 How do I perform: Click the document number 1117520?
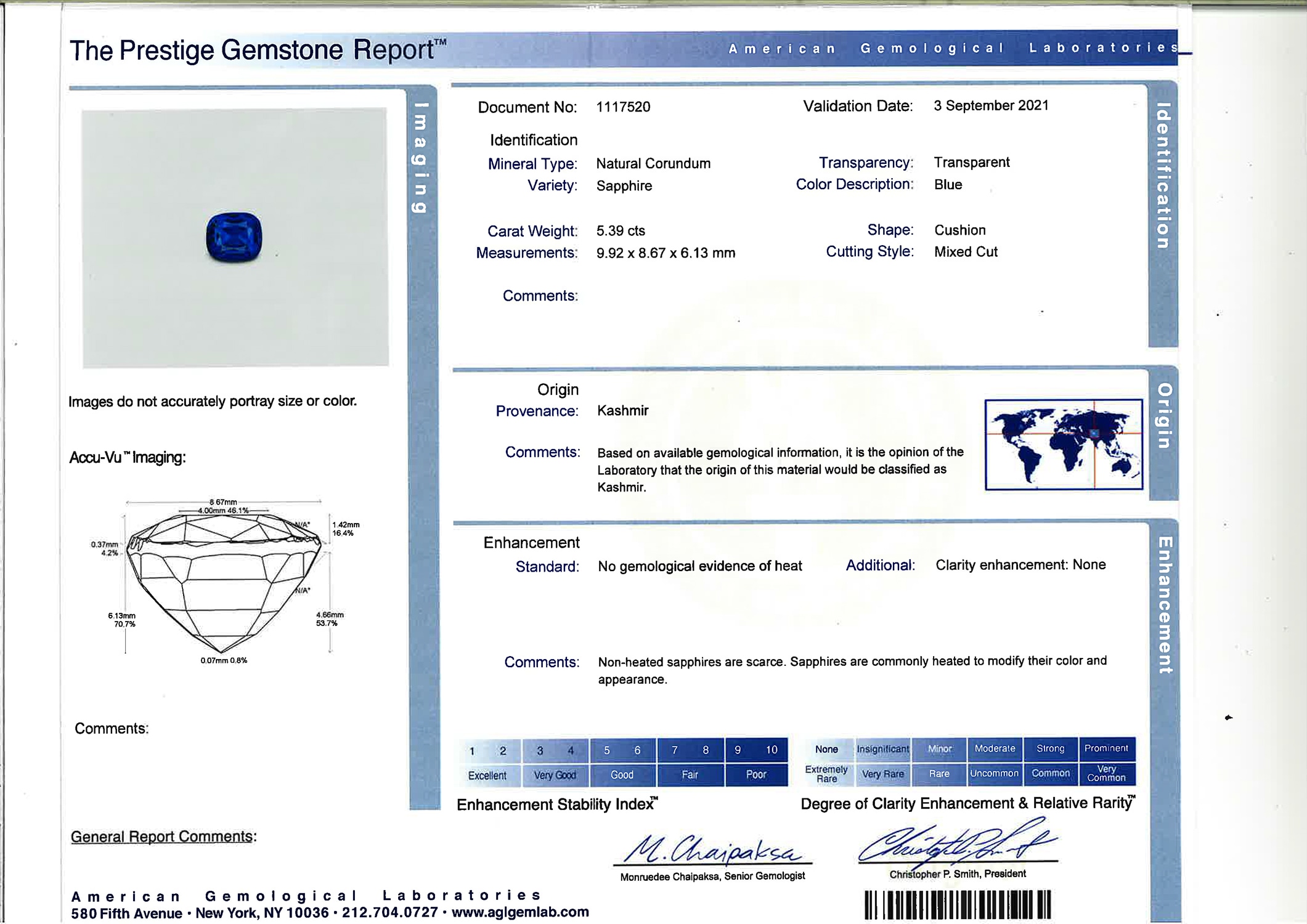(x=623, y=107)
